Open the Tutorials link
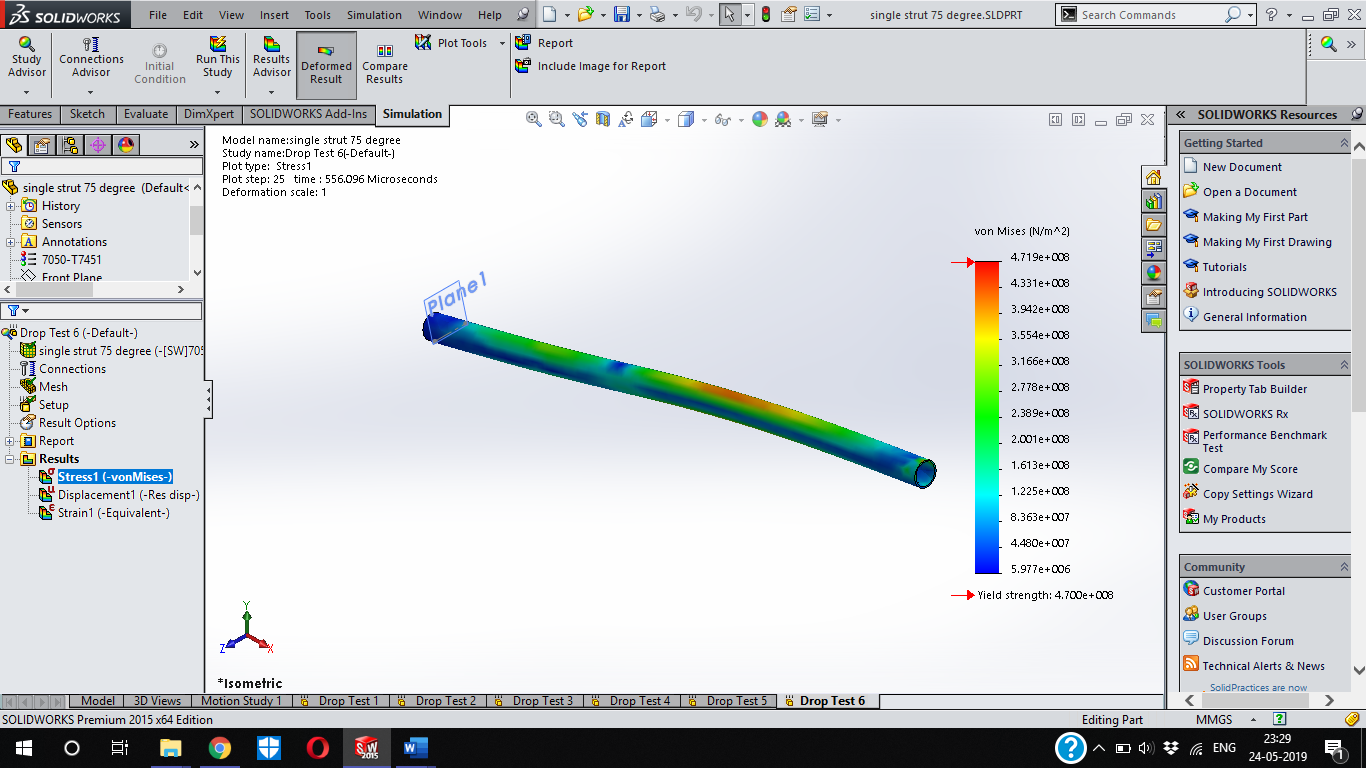Screen dimensions: 1366x768 pyautogui.click(x=1224, y=267)
